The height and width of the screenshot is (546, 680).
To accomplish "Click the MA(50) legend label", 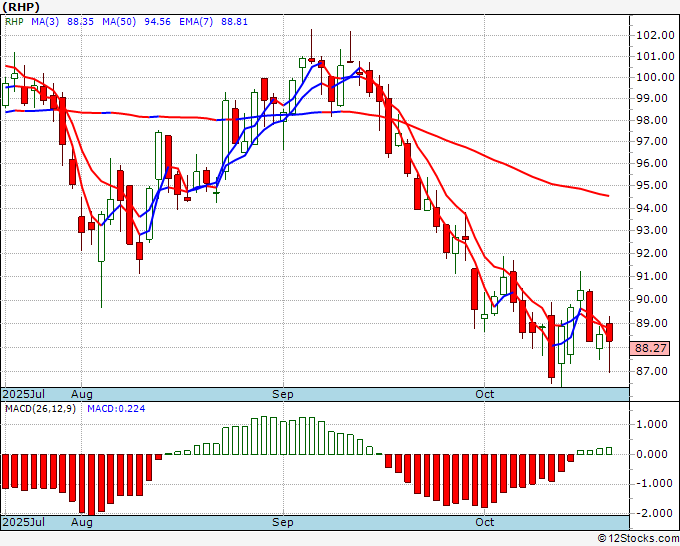I will [119, 22].
